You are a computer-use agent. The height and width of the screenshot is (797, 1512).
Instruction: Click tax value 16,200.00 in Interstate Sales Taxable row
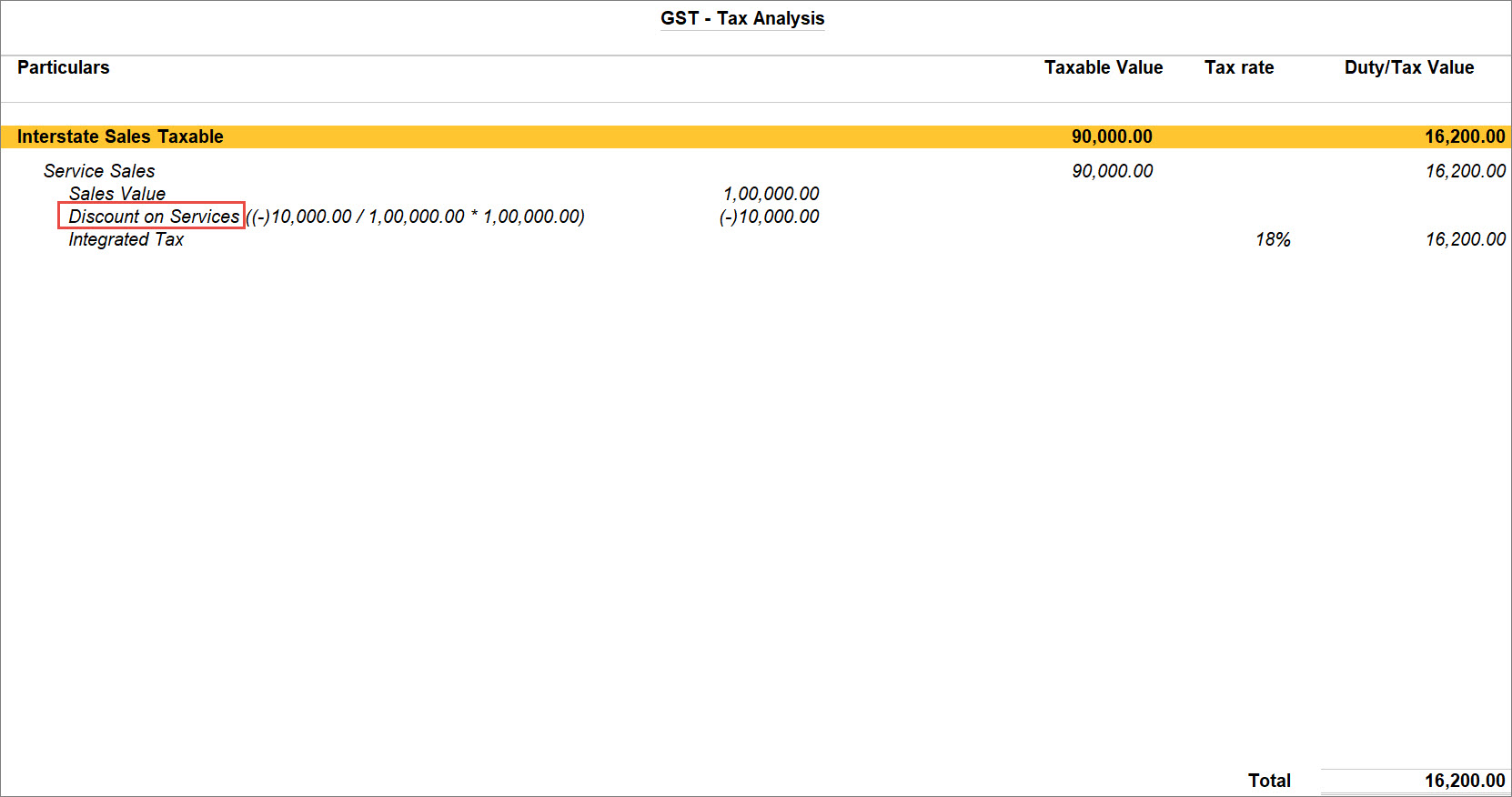(x=1465, y=136)
